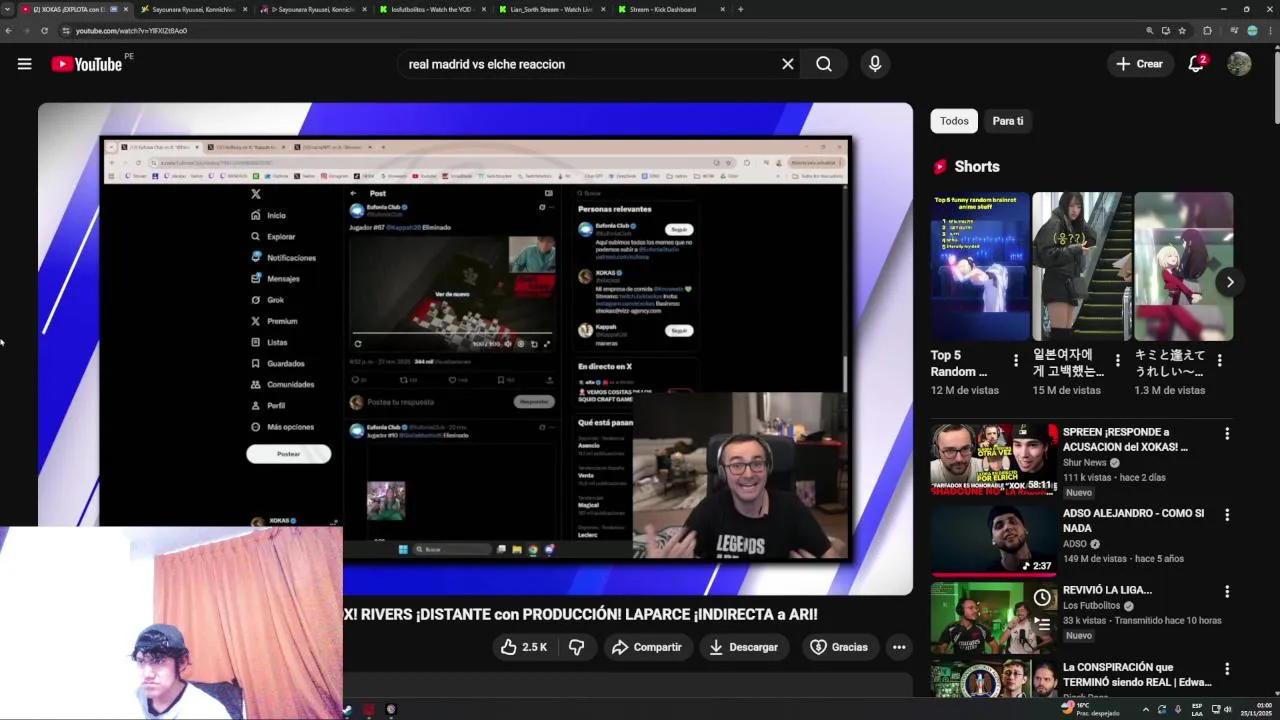Image resolution: width=1280 pixels, height=720 pixels.
Task: Open YouTube notifications bell
Action: [x=1196, y=64]
